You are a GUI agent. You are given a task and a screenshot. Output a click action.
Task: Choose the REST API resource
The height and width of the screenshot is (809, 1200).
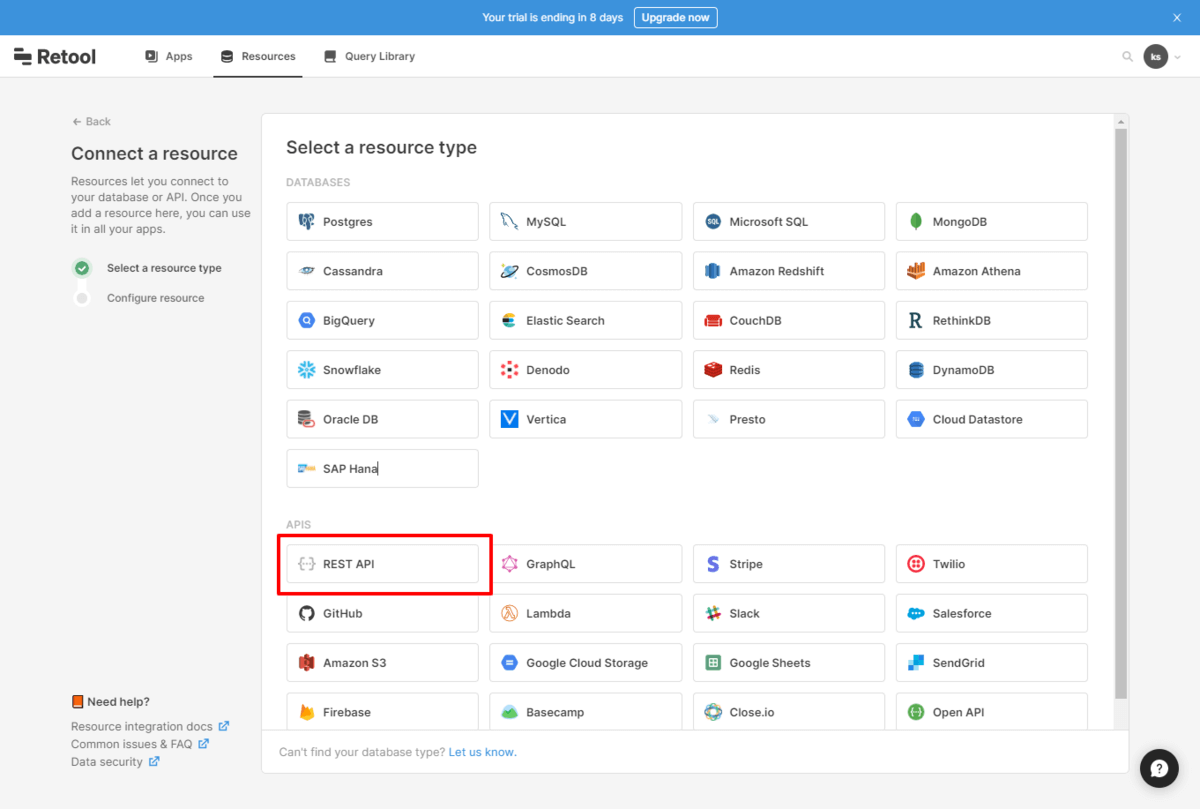point(382,564)
